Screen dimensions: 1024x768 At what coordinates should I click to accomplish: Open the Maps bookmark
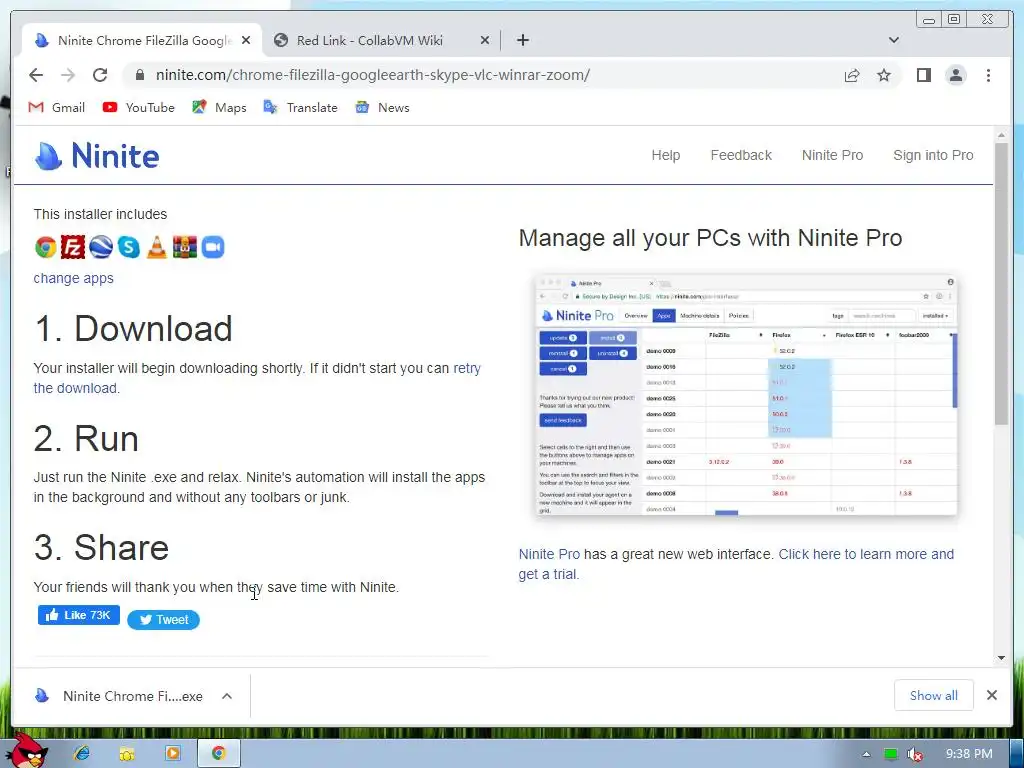tap(219, 108)
